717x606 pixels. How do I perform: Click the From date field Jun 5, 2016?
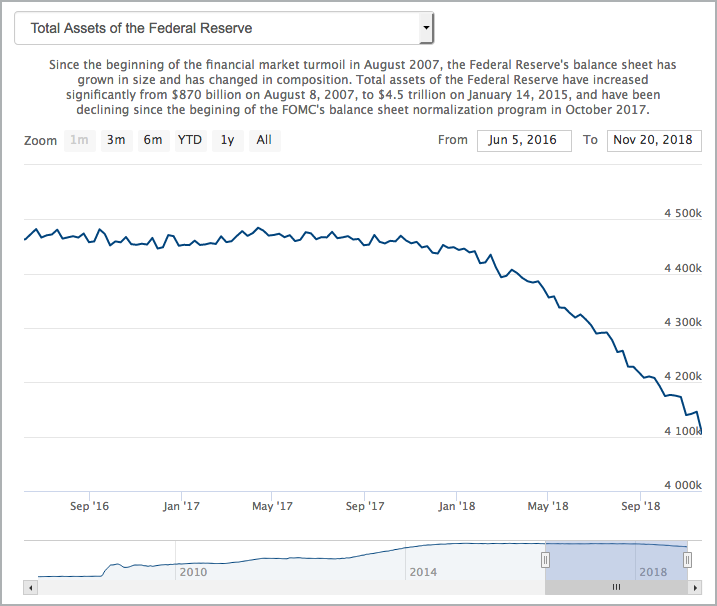pyautogui.click(x=524, y=140)
